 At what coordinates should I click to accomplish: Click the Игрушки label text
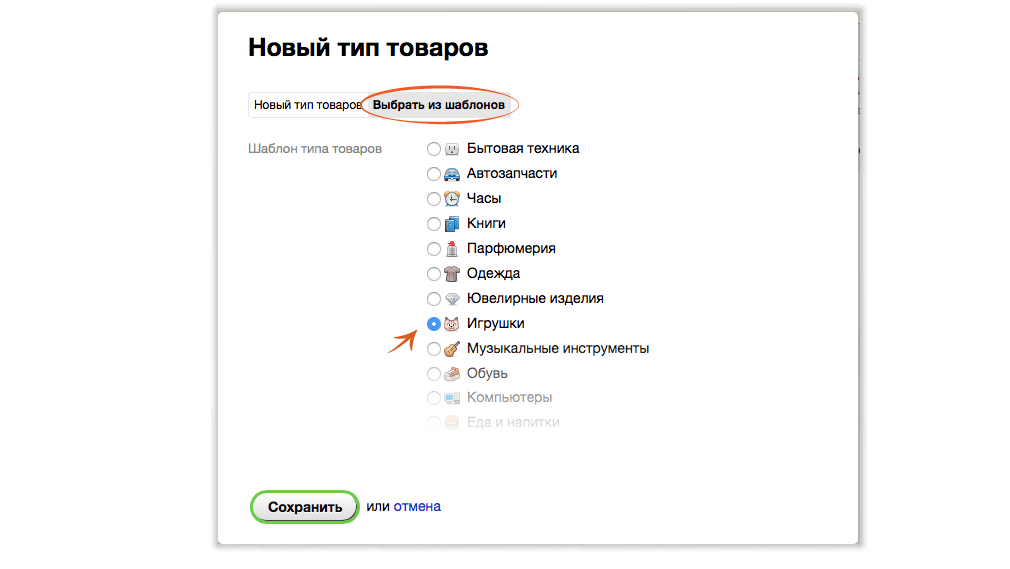495,323
